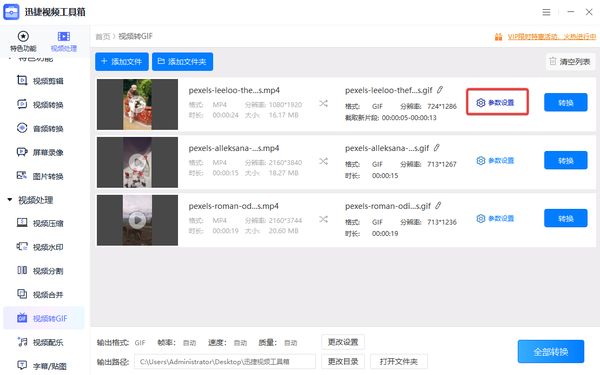
Task: Open 视频剪辑 in the sidebar
Action: (48, 81)
